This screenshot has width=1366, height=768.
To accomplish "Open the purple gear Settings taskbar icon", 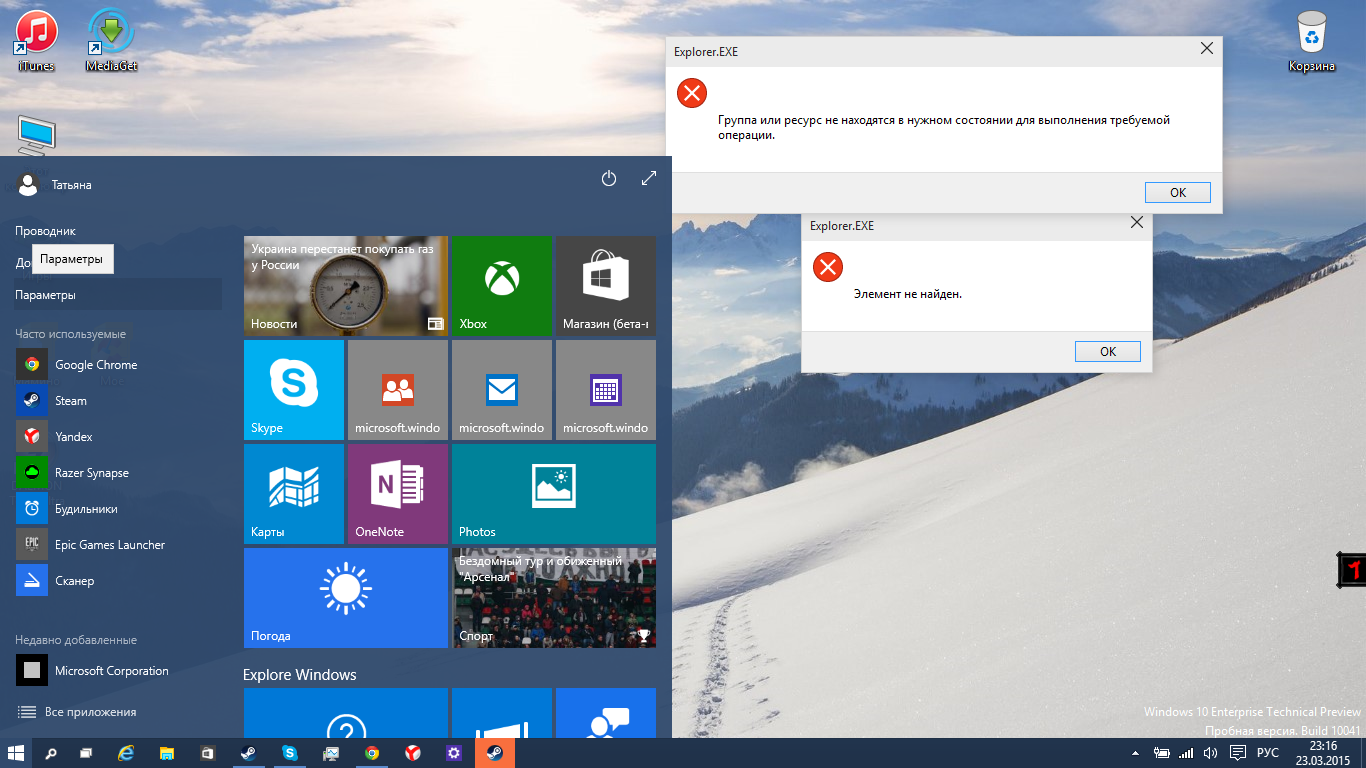I will click(454, 753).
